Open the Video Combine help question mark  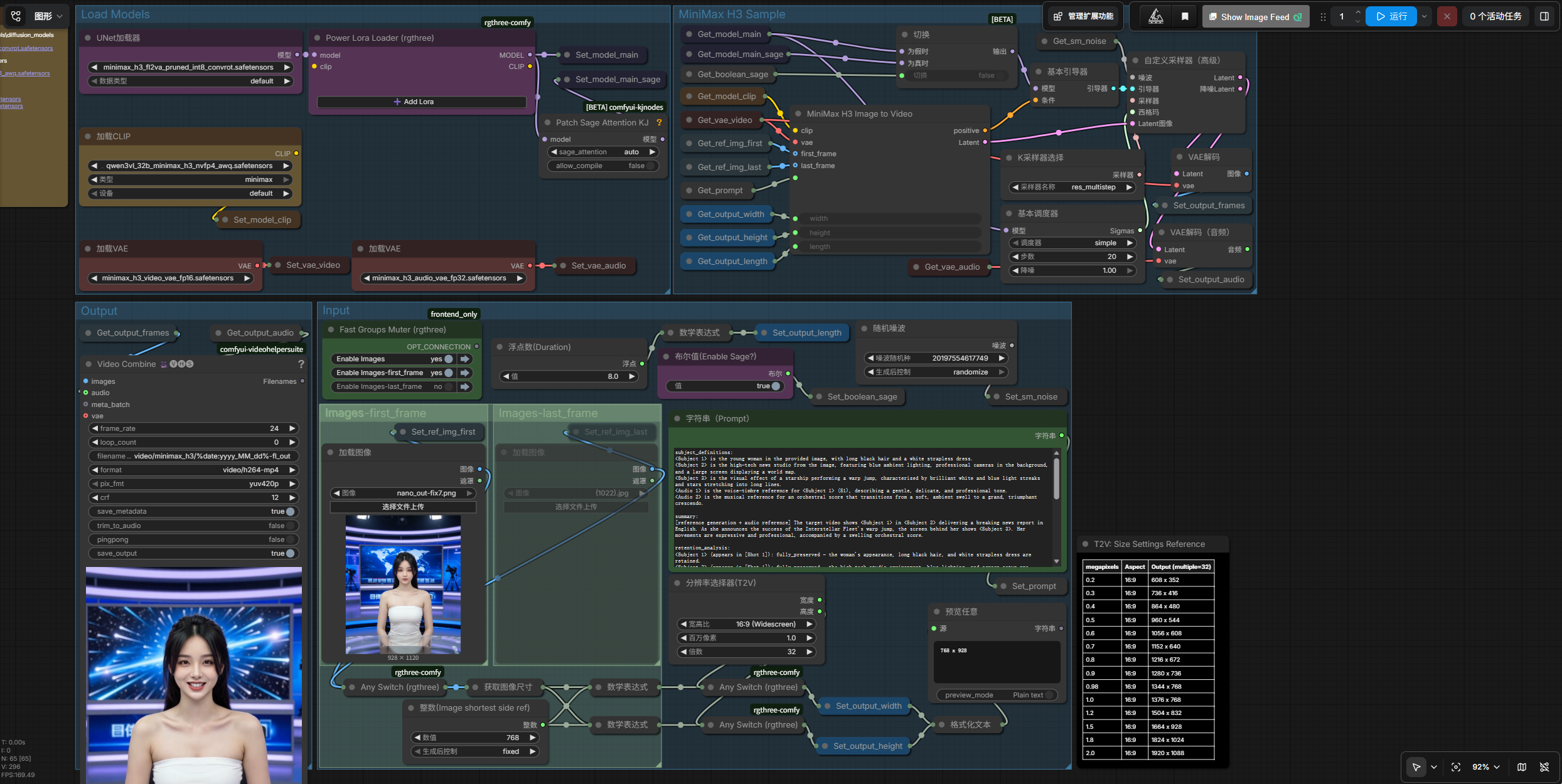pyautogui.click(x=301, y=364)
